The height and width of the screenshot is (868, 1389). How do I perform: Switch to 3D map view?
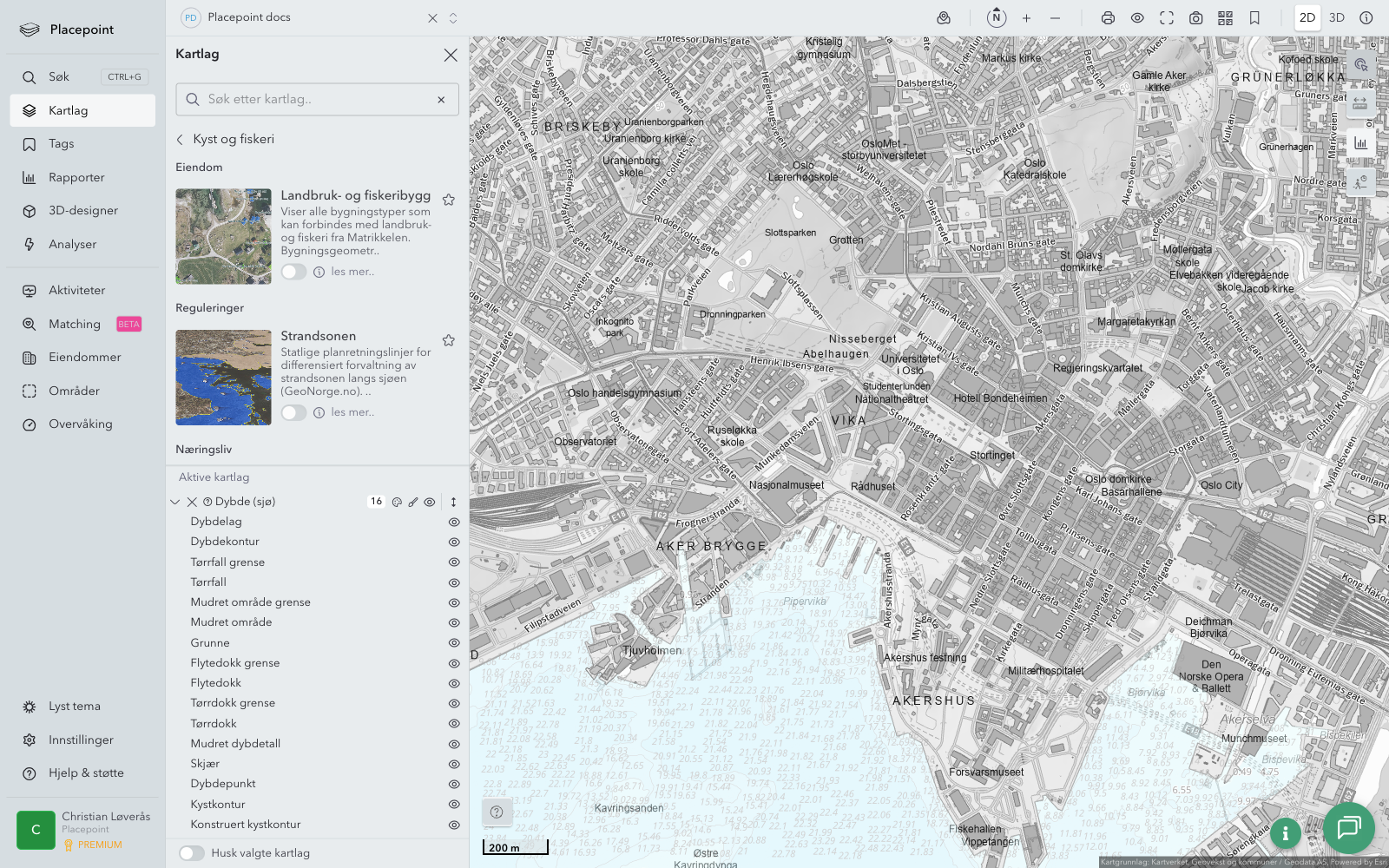1336,18
